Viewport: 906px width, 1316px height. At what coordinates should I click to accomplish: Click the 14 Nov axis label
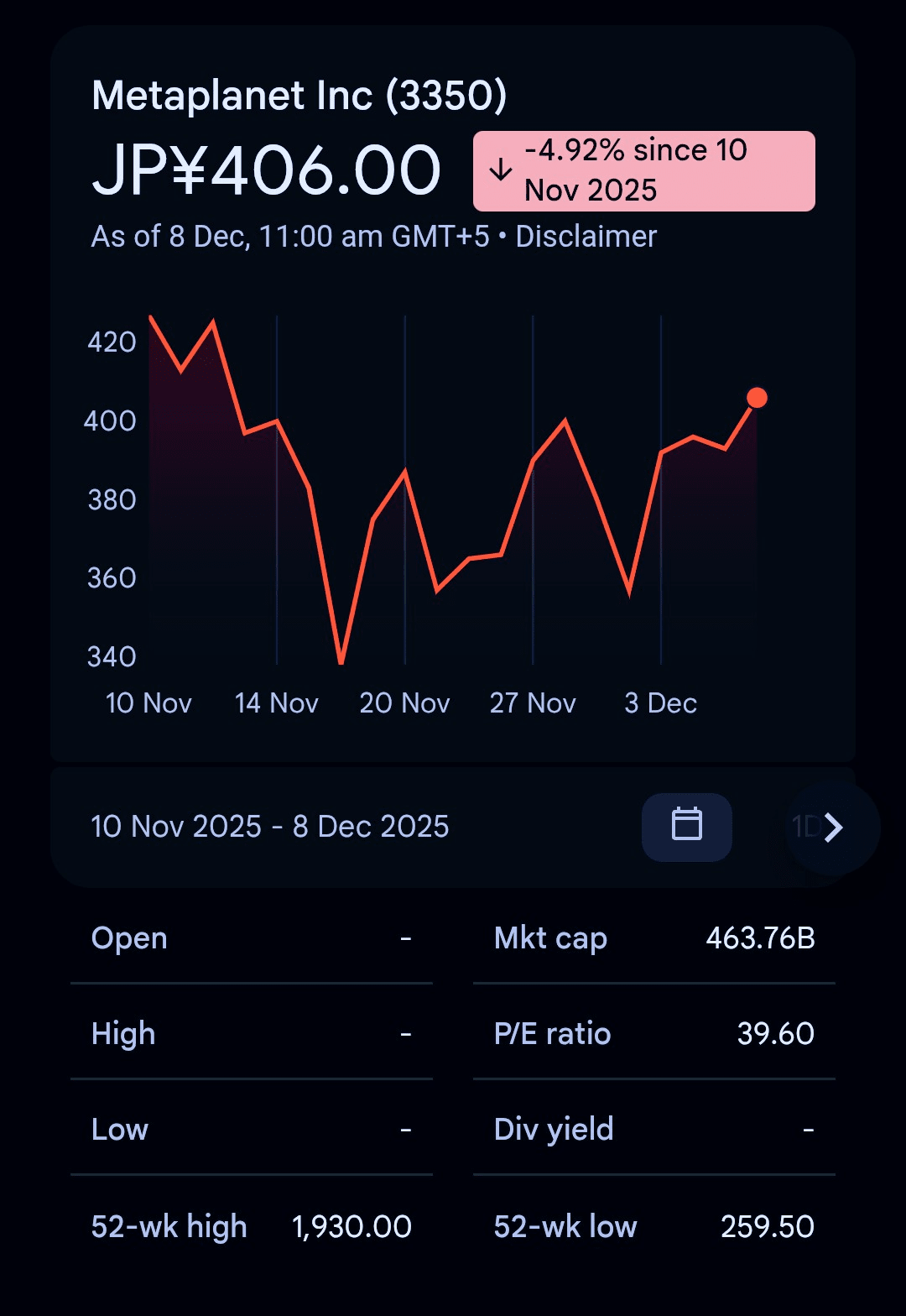click(x=277, y=703)
